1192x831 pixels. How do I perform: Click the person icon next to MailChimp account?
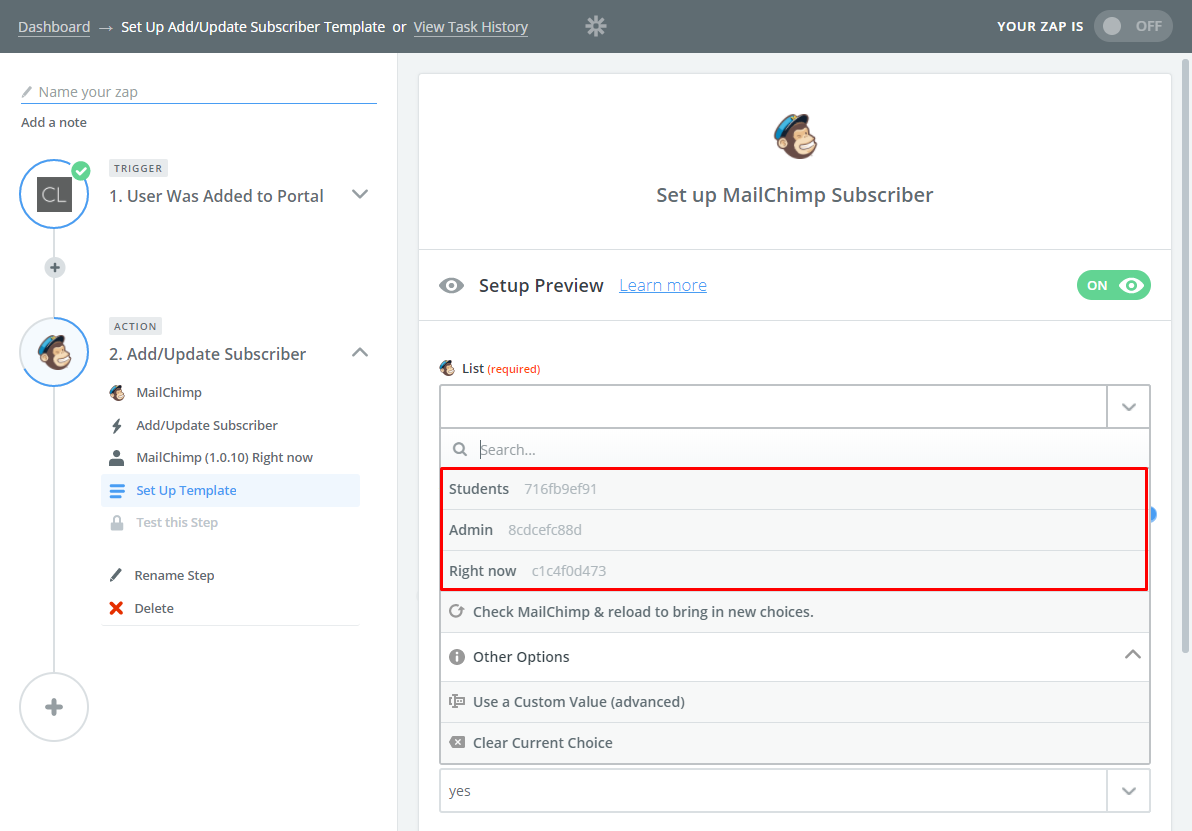pos(116,458)
